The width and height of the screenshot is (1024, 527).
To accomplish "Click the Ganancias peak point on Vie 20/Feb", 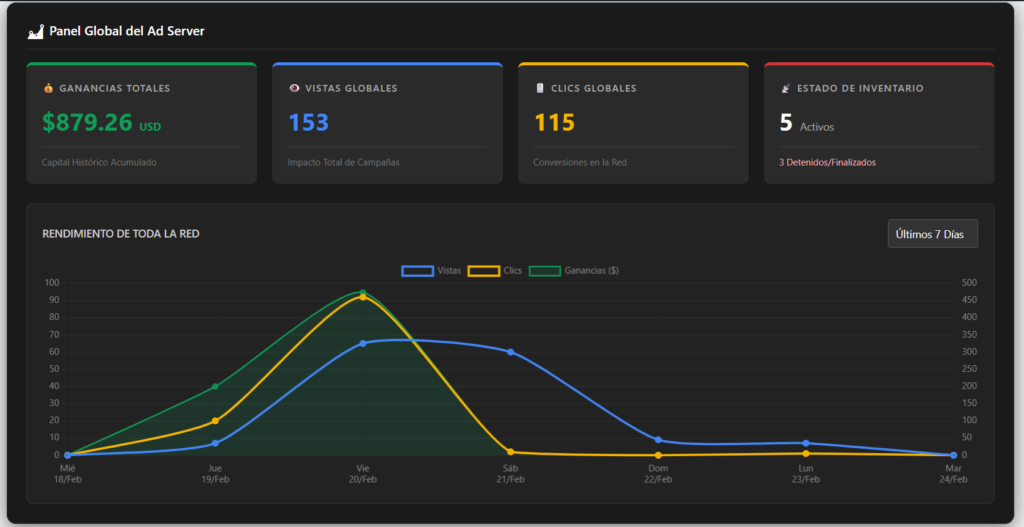I will (363, 293).
